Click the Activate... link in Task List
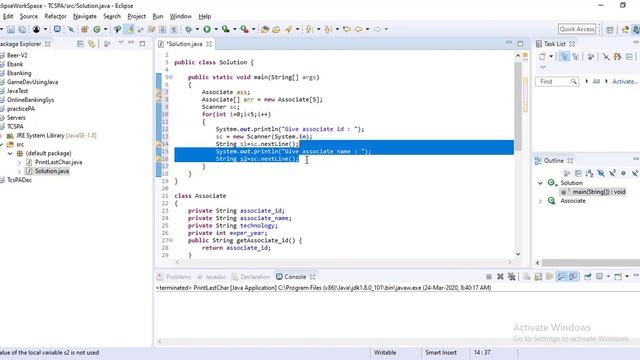The image size is (640, 360). [625, 82]
